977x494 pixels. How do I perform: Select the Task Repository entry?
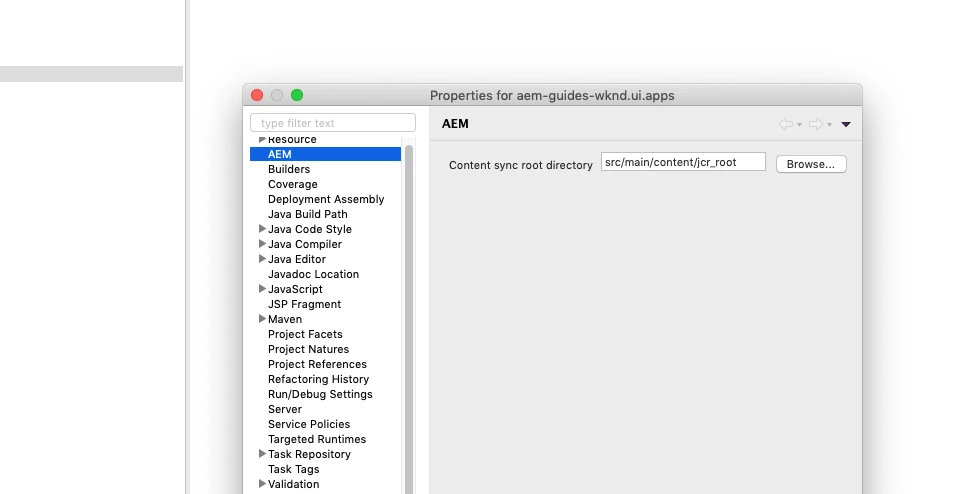click(x=309, y=454)
